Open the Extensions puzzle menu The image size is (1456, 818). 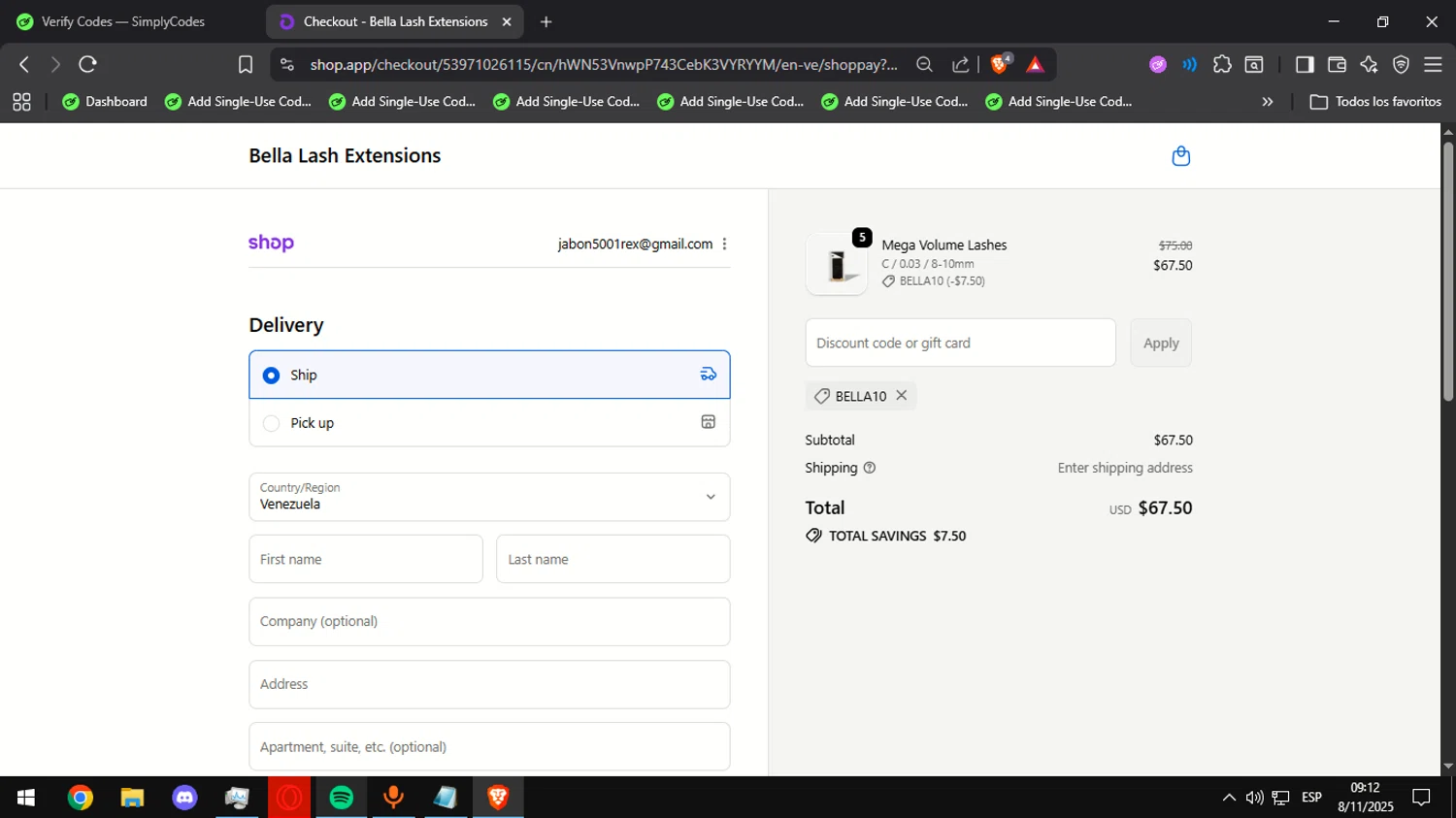(1222, 65)
